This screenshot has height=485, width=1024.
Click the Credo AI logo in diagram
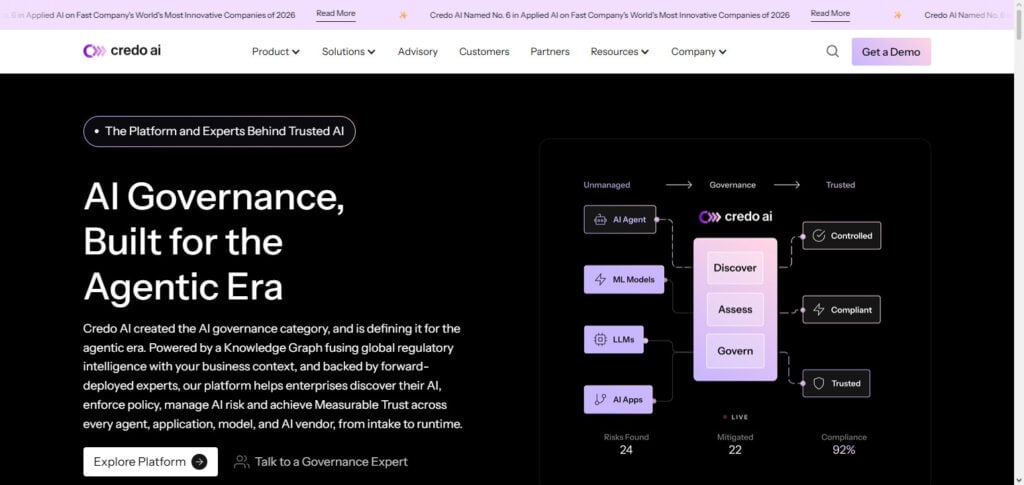[735, 217]
